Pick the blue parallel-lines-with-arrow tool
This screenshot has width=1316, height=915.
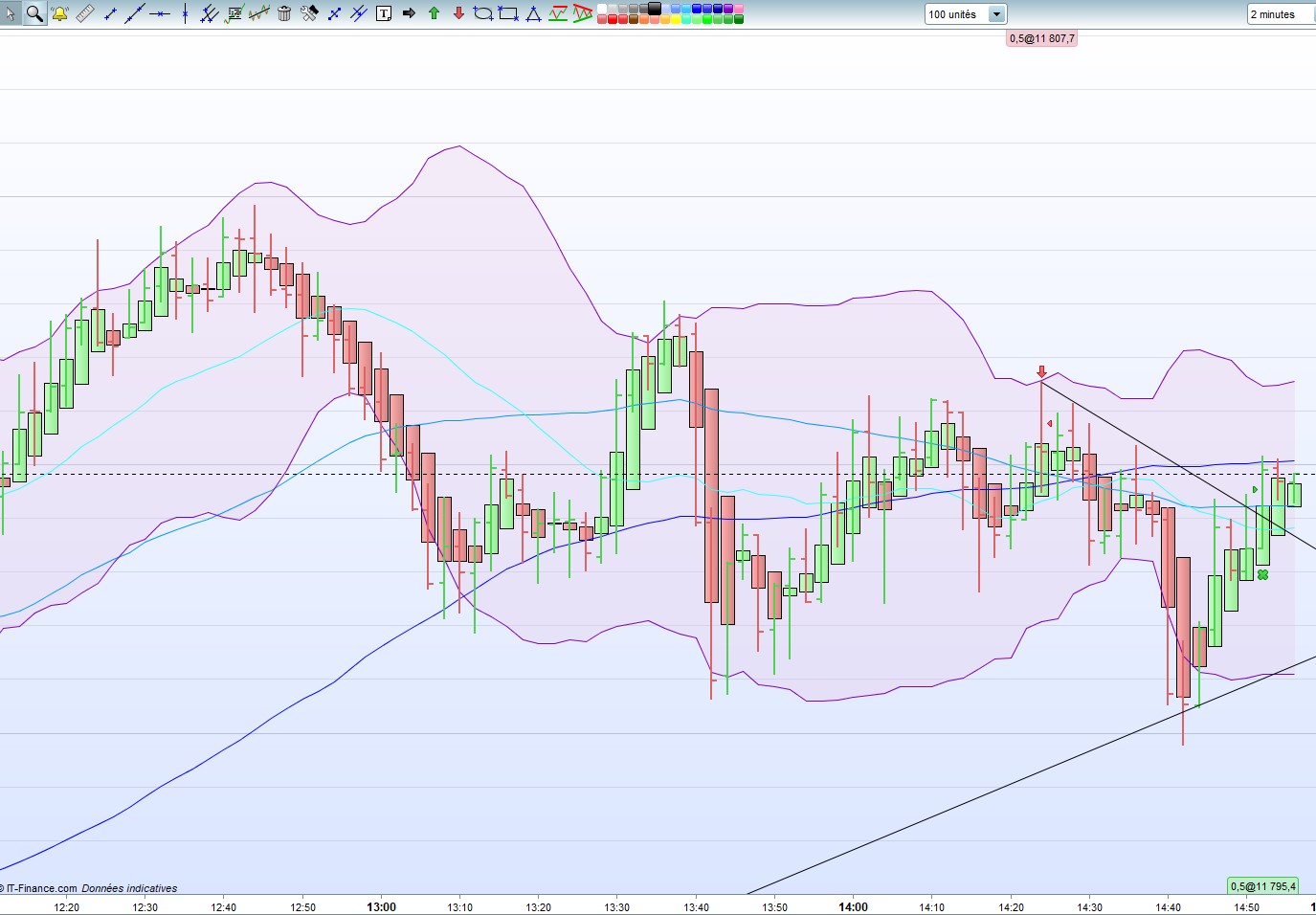pyautogui.click(x=359, y=13)
